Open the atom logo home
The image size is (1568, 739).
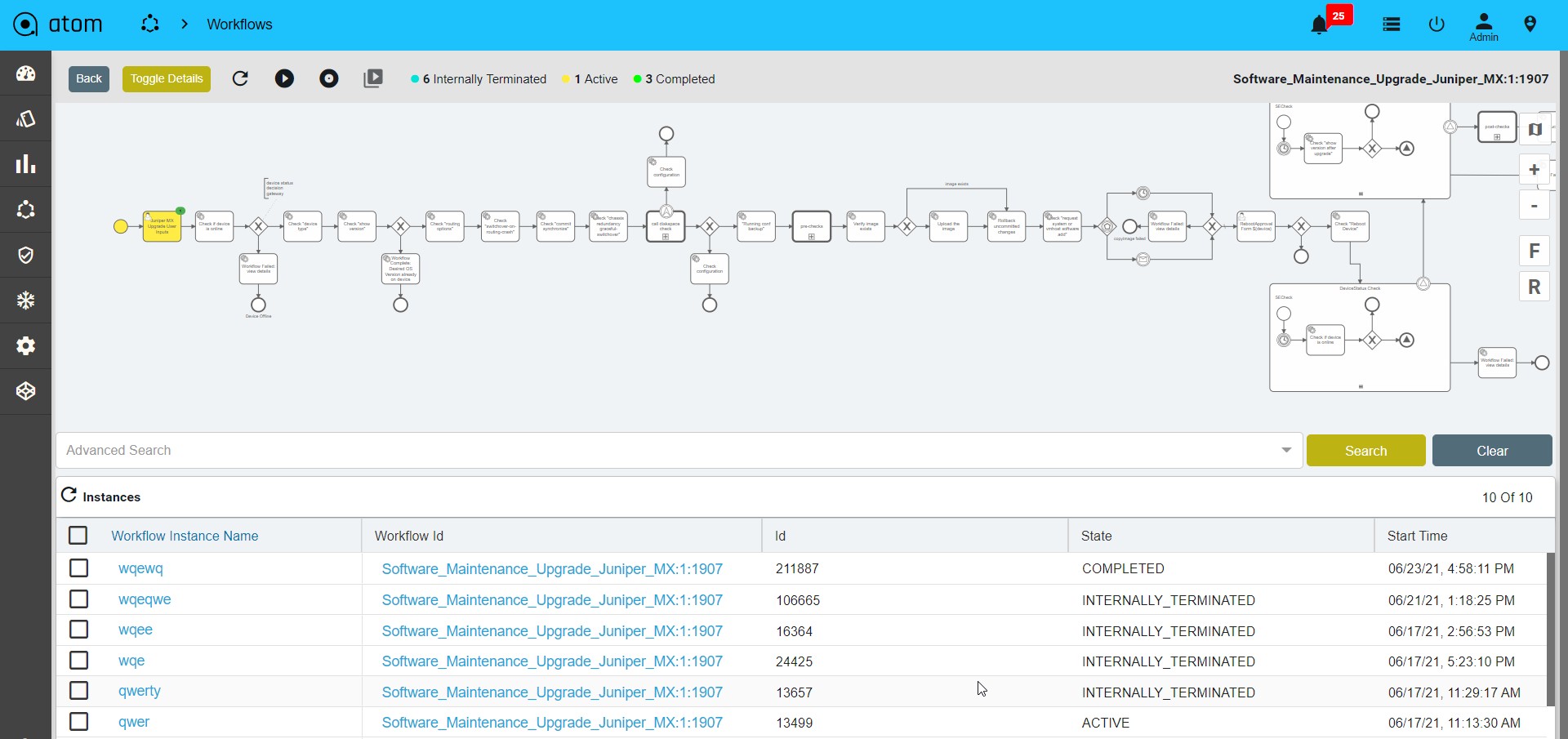(58, 24)
